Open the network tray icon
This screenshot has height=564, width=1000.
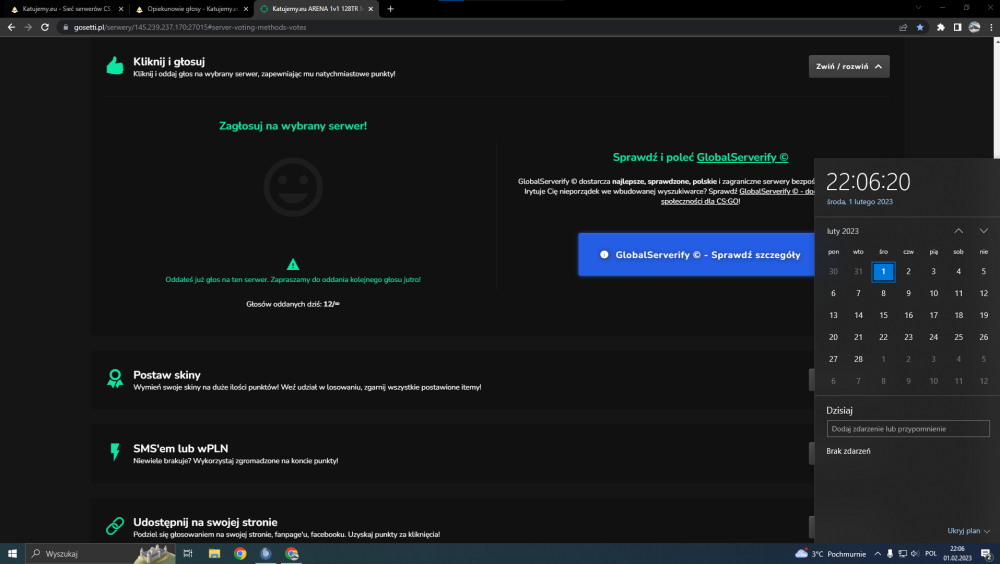click(902, 554)
